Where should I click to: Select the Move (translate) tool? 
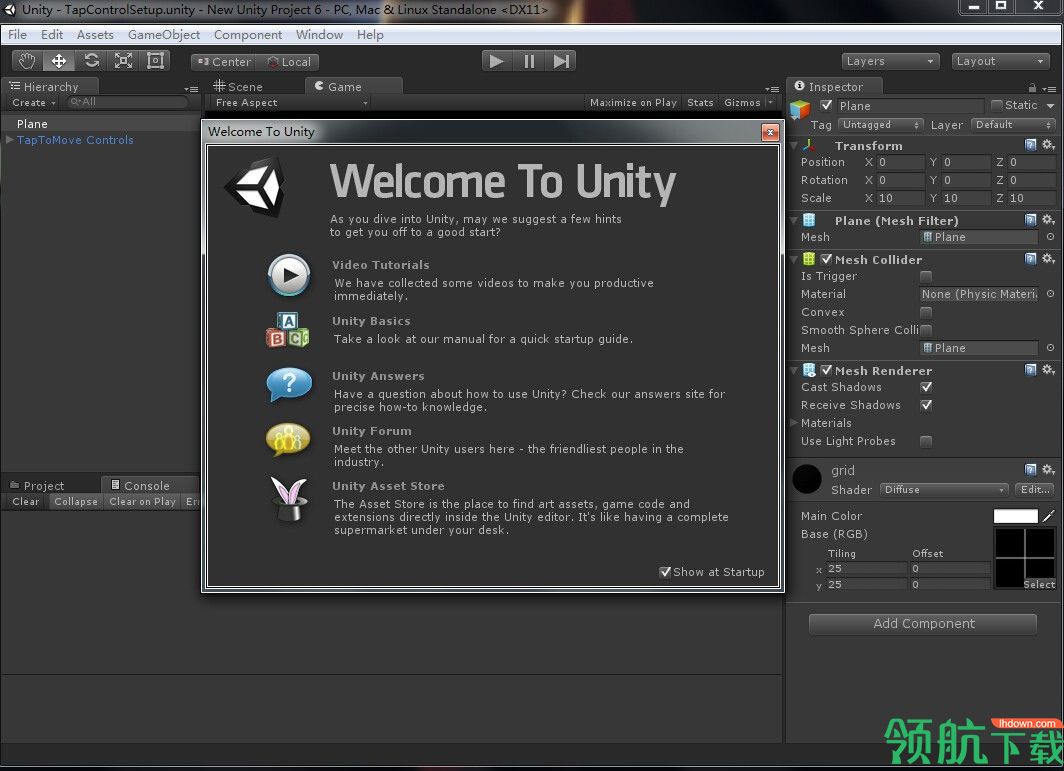pos(59,61)
